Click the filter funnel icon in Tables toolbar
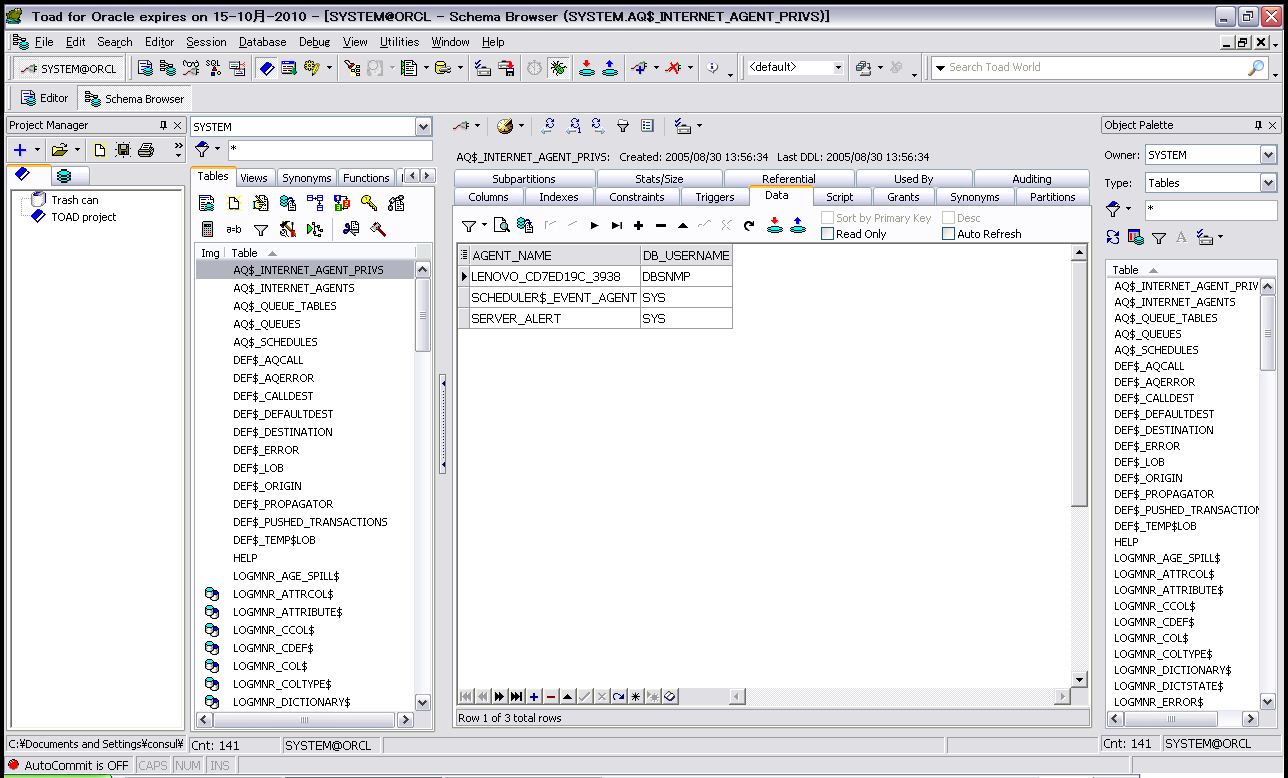The image size is (1288, 778). pyautogui.click(x=260, y=229)
